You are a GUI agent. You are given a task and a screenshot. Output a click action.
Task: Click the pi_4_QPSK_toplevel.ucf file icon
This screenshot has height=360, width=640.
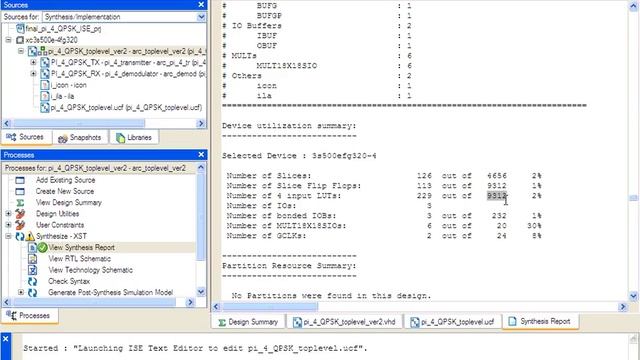coord(45,108)
